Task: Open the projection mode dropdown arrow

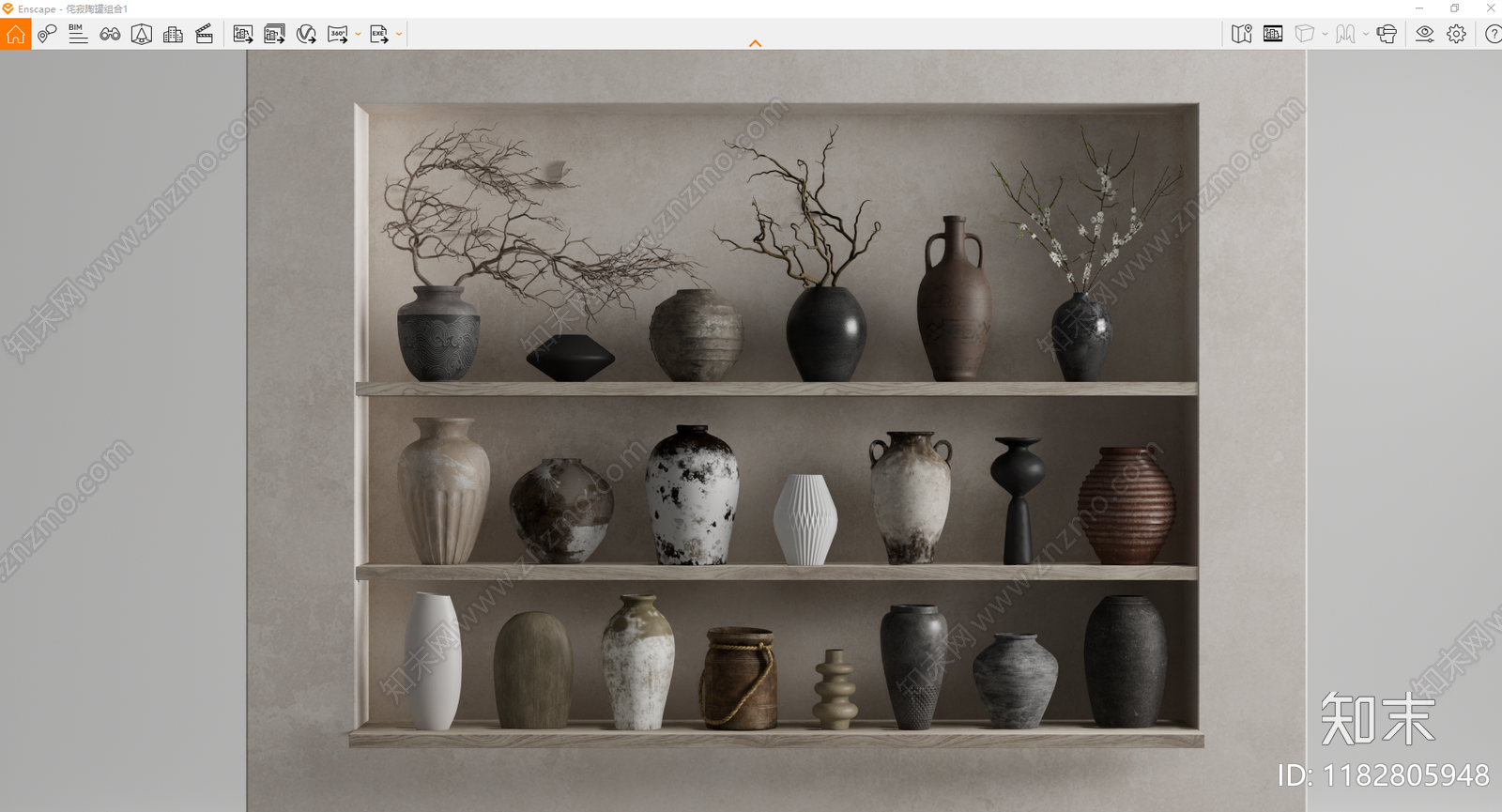Action: (1325, 35)
